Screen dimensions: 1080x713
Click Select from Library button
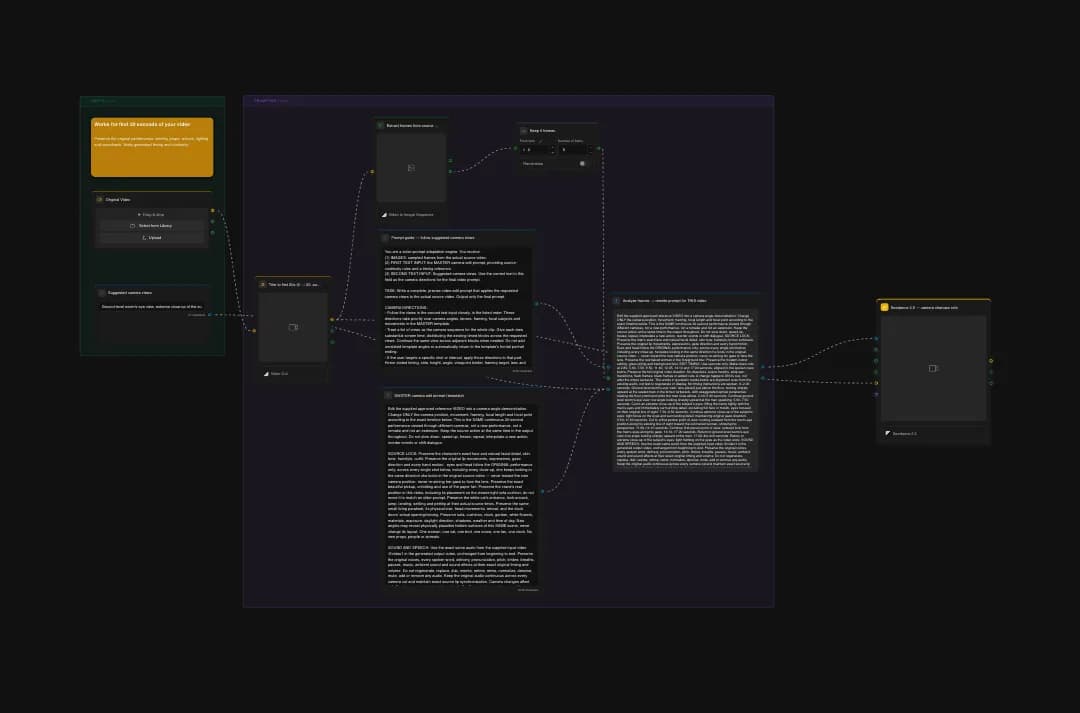click(x=152, y=226)
